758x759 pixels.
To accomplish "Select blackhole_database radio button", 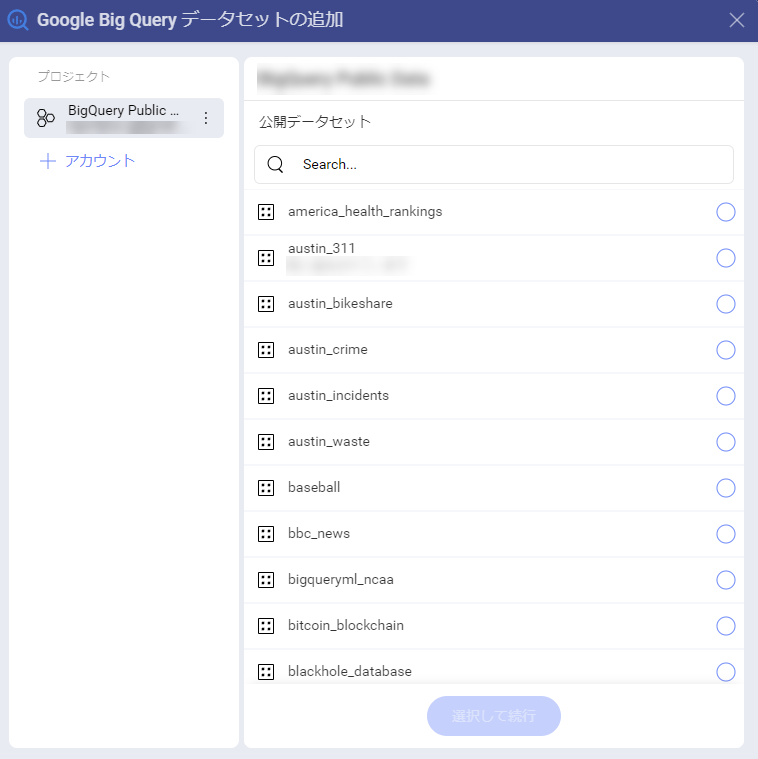I will pos(726,672).
